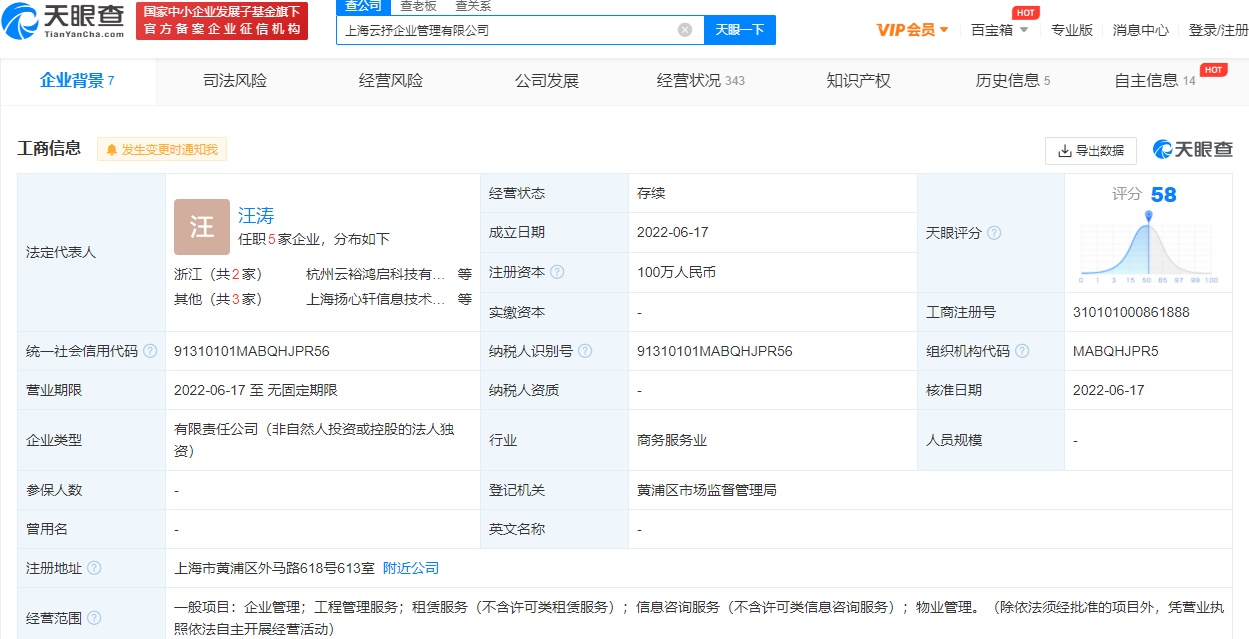Viewport: 1249px width, 639px height.
Task: Click the 2022-06-17 至 无固定期限 business term
Action: 256,390
